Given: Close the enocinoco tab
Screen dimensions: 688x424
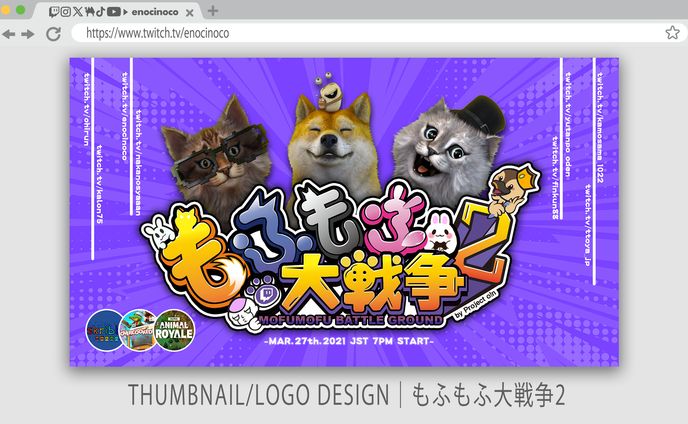Looking at the screenshot, I should point(190,13).
